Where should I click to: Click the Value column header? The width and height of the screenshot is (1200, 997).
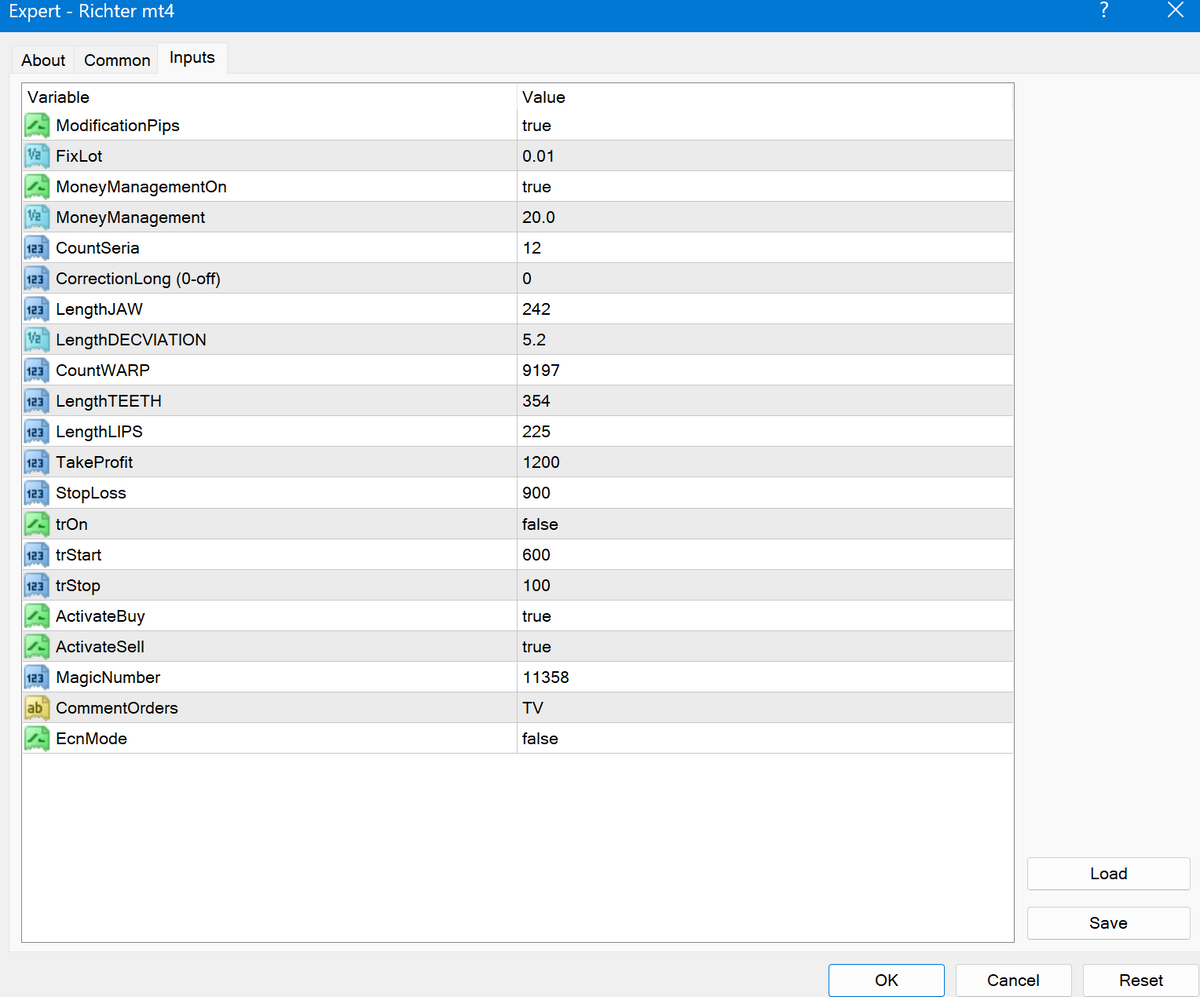coord(544,97)
